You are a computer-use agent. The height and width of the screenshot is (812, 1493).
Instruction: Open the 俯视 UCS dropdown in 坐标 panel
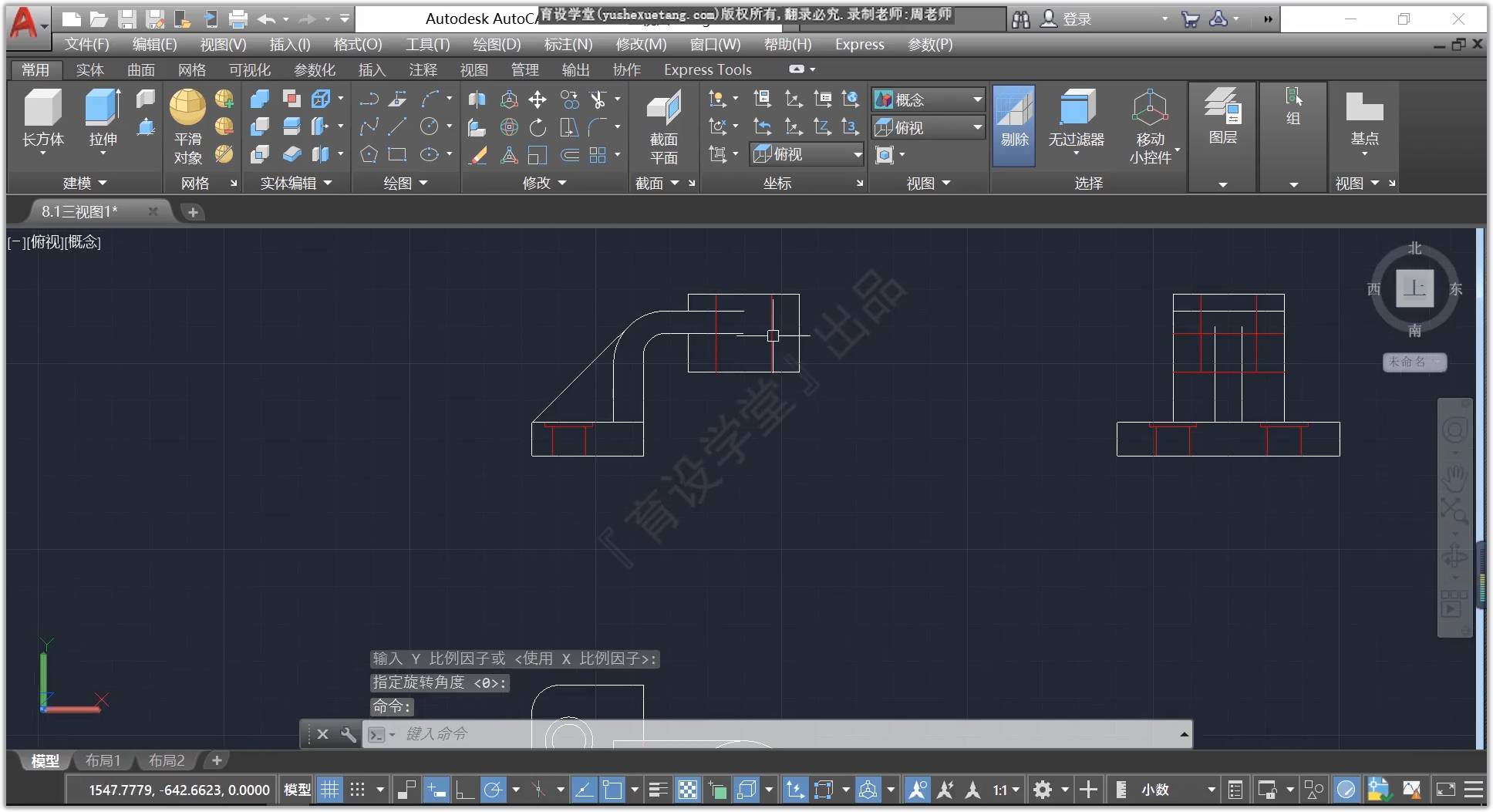click(x=807, y=154)
